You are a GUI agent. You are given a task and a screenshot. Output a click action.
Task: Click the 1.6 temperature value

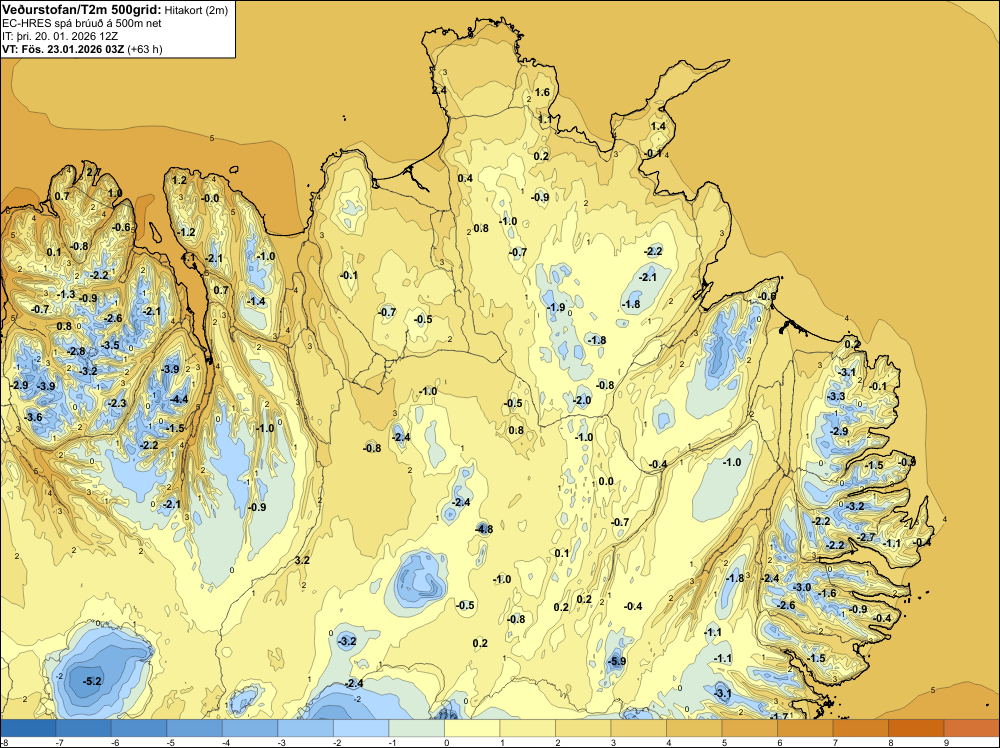tap(541, 92)
